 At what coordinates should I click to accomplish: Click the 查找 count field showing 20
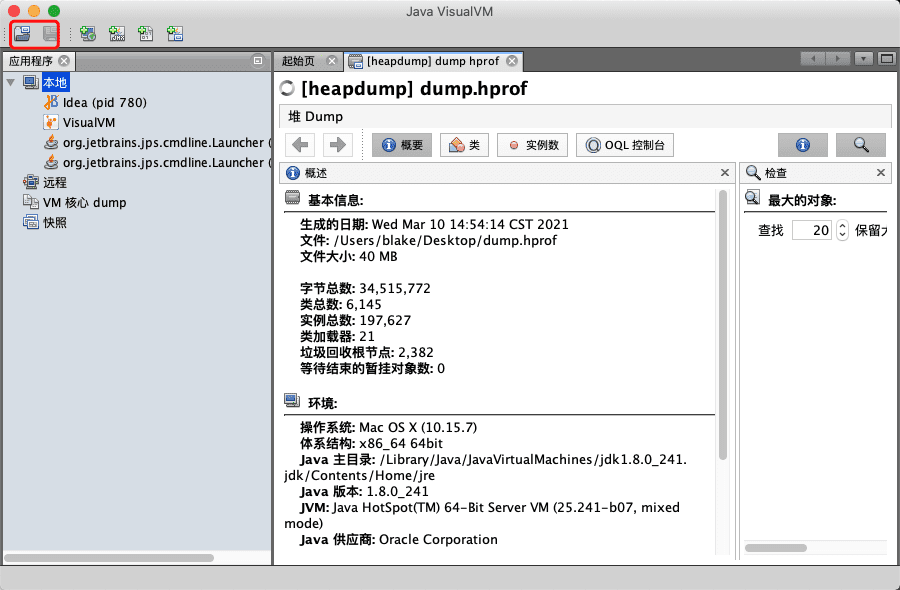(812, 231)
